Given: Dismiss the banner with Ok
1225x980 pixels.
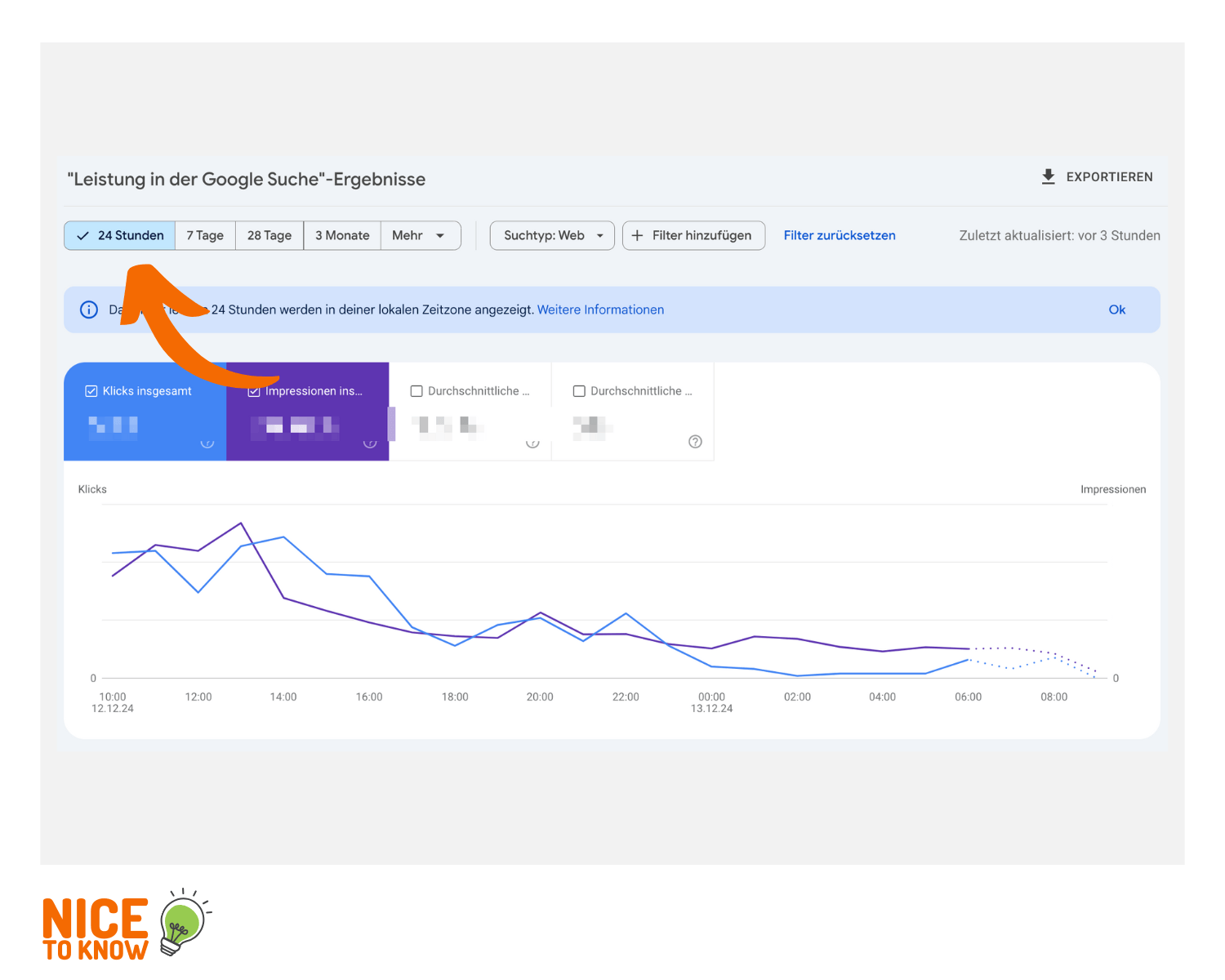Looking at the screenshot, I should (1116, 310).
